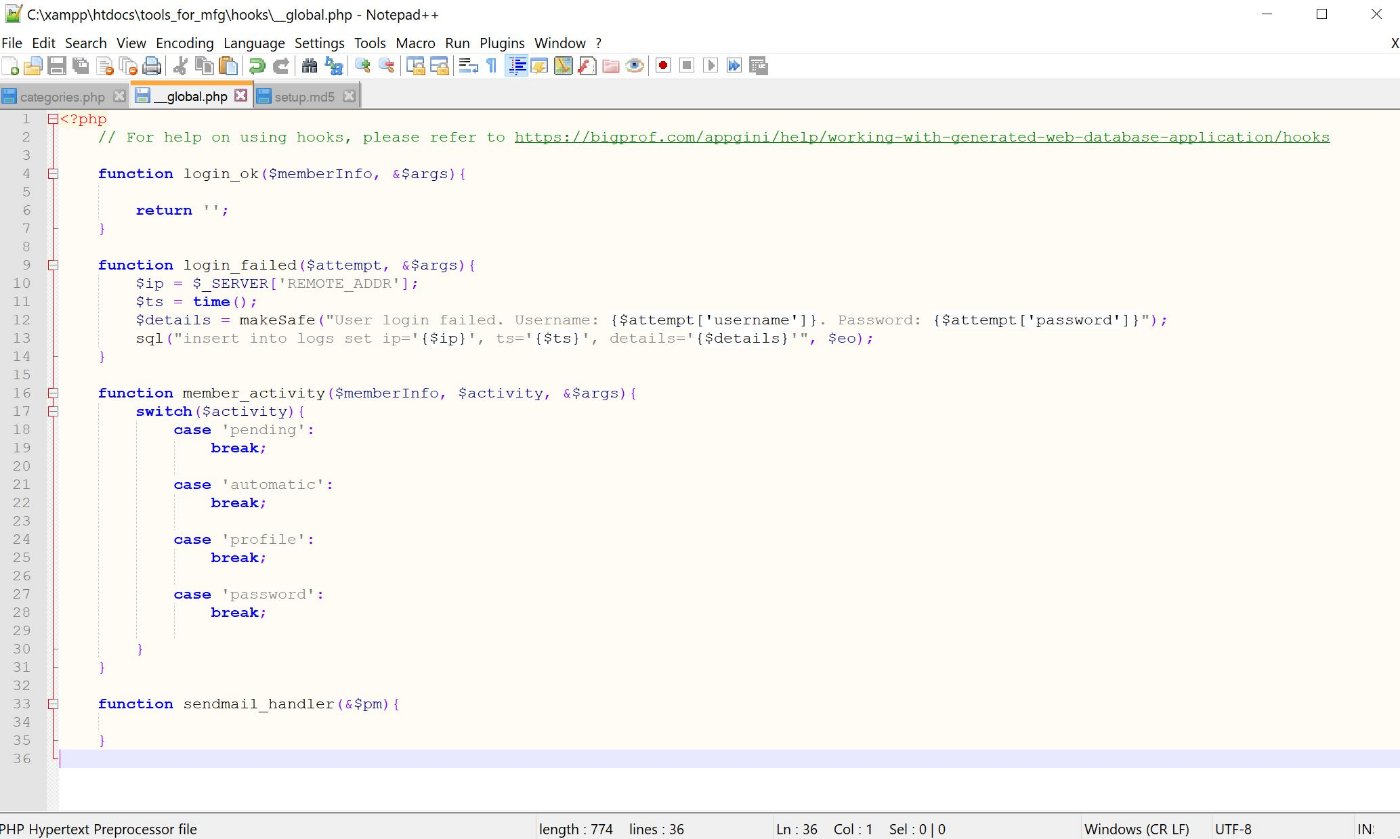Toggle the Document Map panel icon

[x=563, y=66]
